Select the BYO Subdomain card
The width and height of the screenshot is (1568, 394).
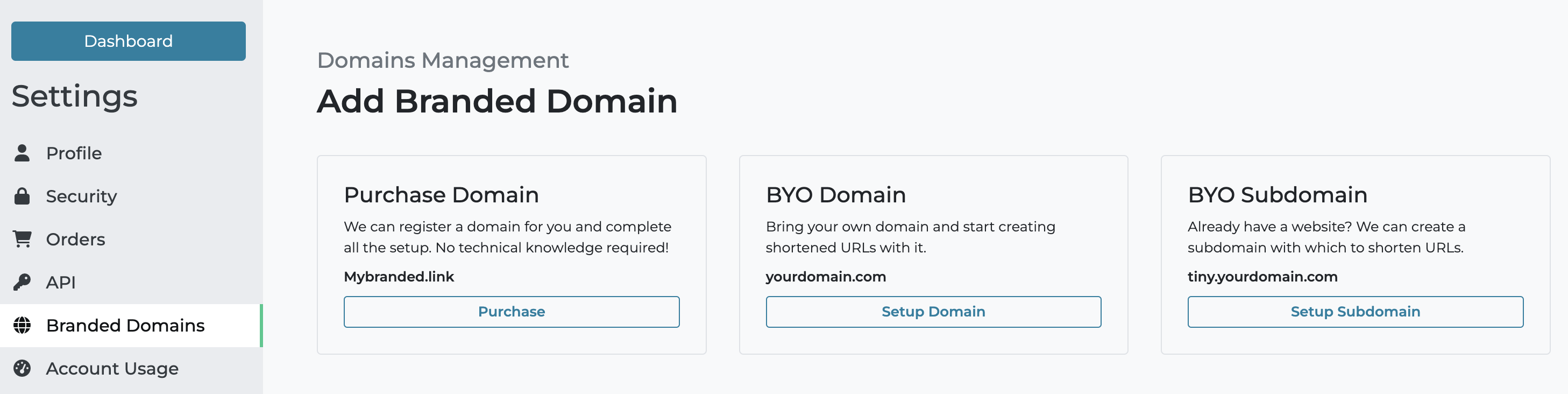1355,255
